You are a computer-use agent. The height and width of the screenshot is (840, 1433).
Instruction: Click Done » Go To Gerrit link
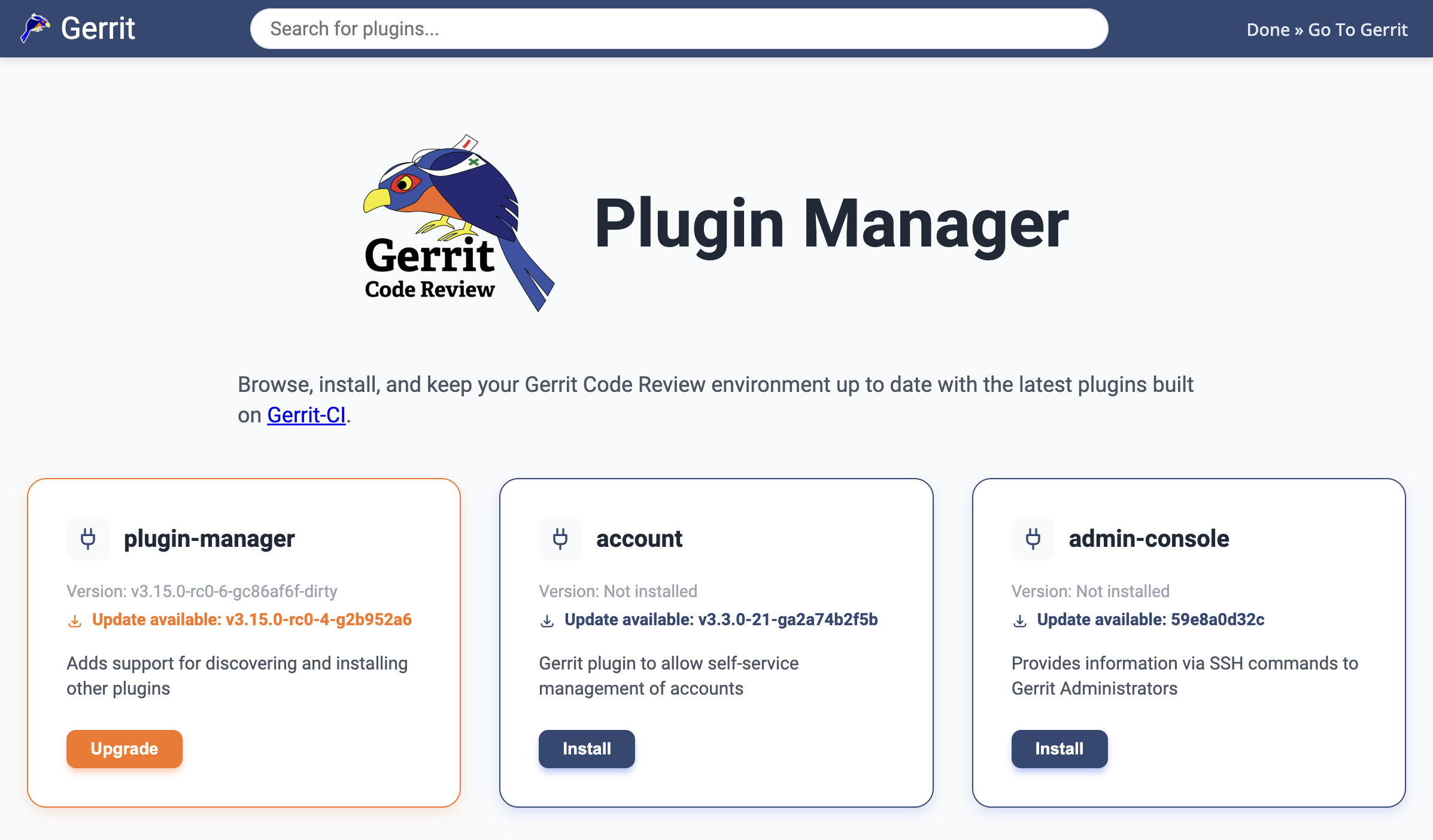[1327, 29]
